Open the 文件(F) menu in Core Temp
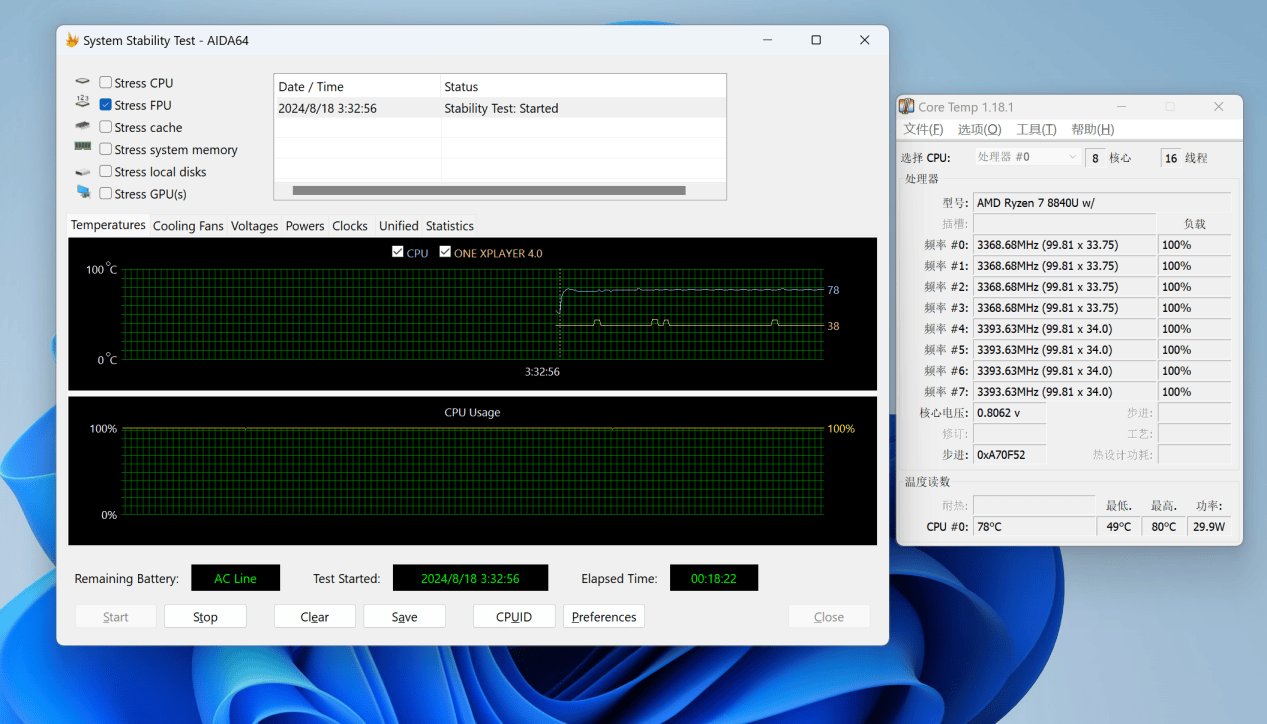Viewport: 1267px width, 724px height. (924, 129)
